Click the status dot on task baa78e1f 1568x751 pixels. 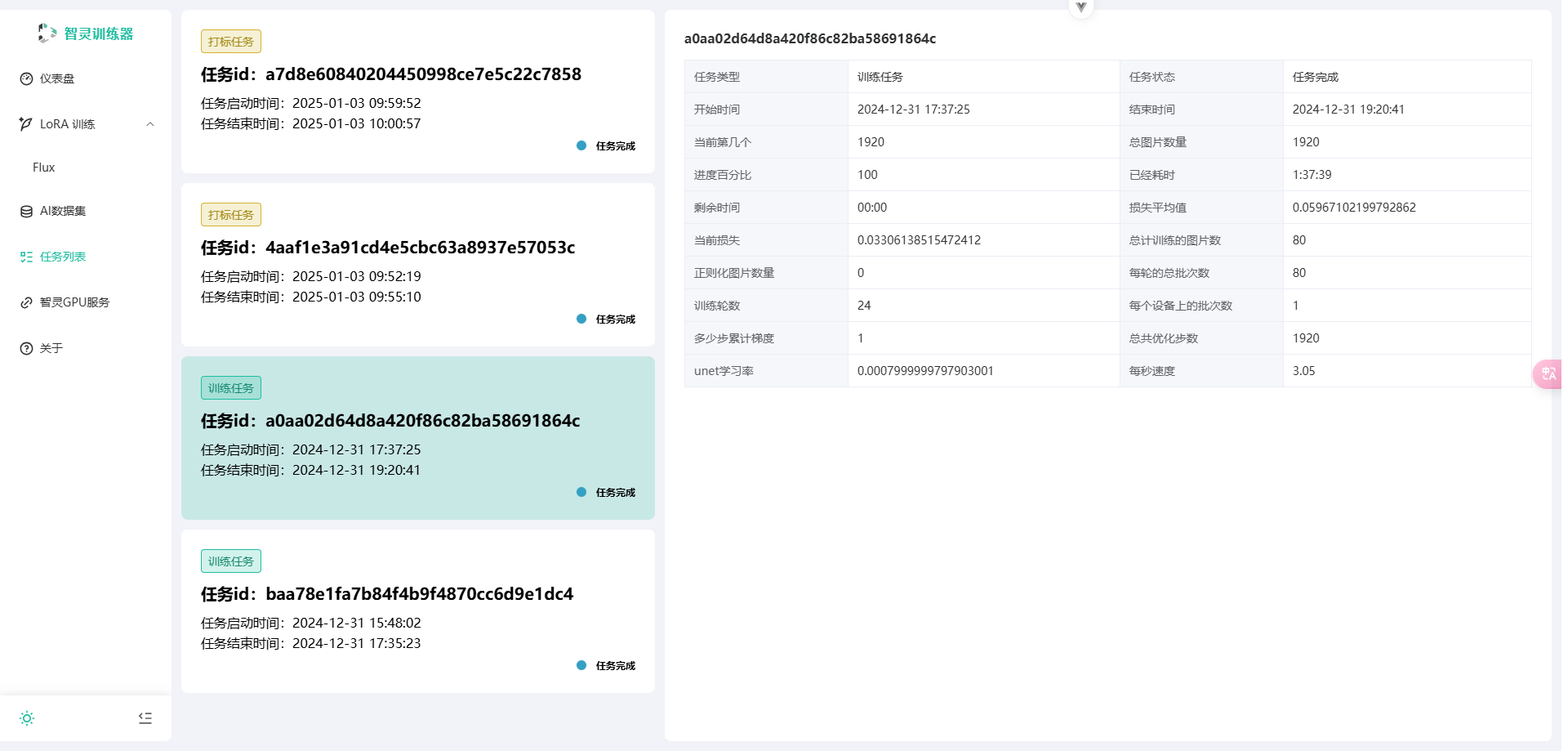point(581,665)
